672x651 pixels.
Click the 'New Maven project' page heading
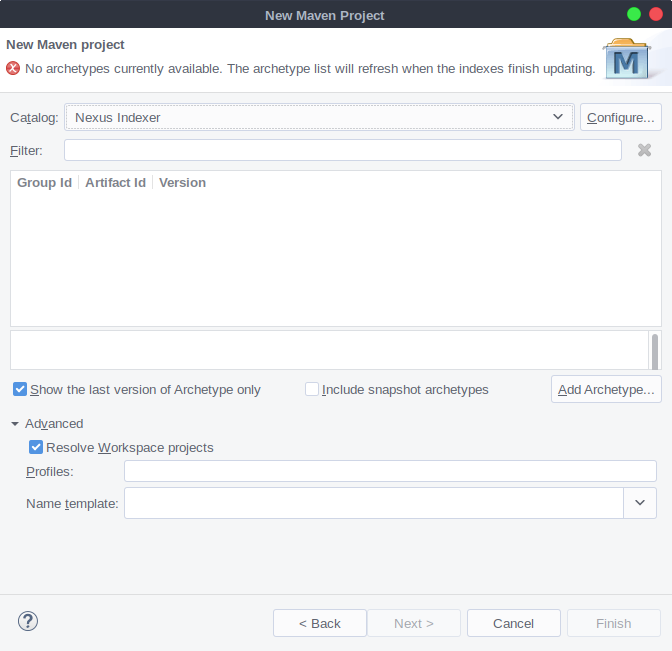[x=65, y=45]
